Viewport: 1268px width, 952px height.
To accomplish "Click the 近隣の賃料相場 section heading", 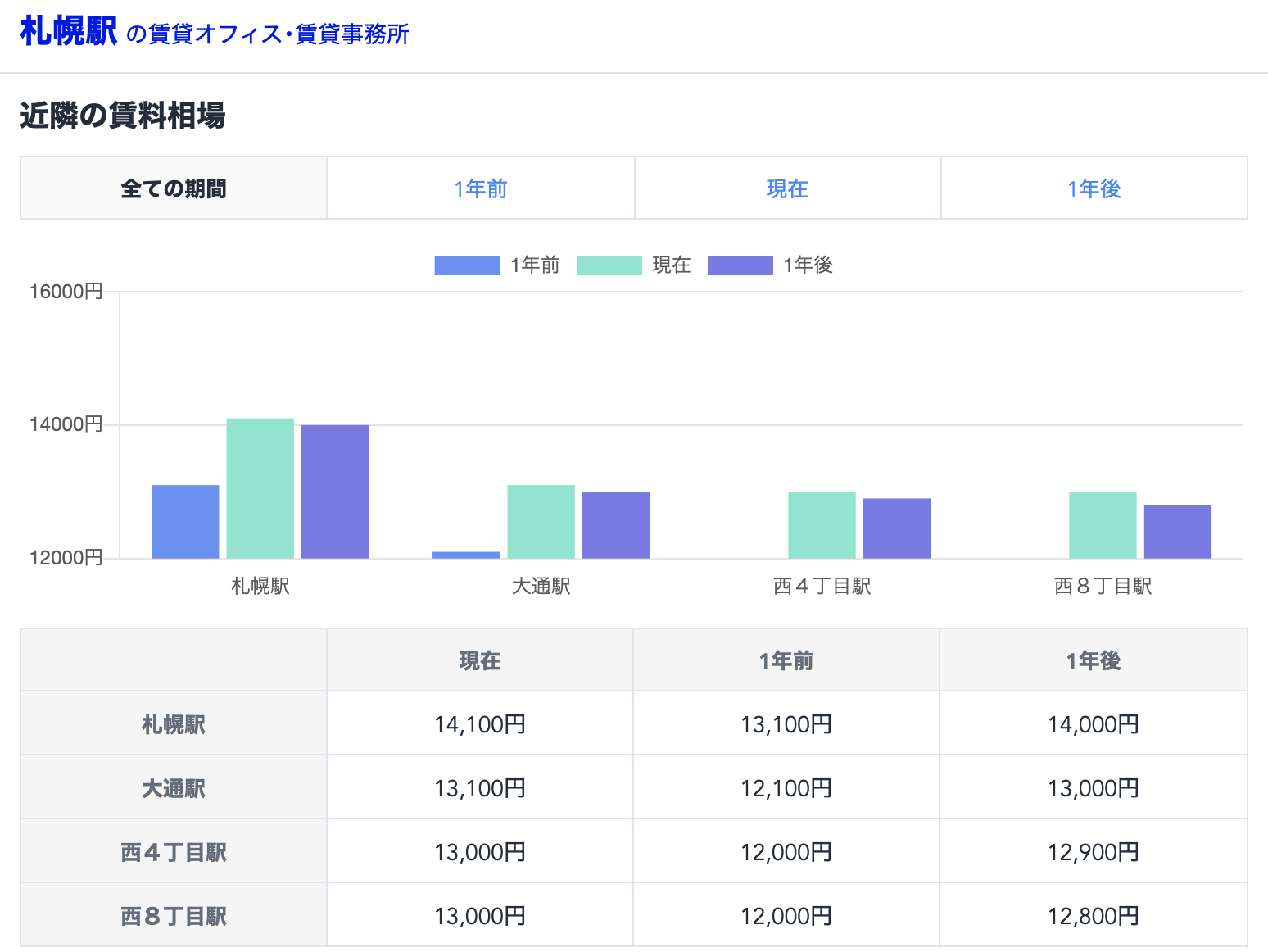I will click(x=123, y=116).
